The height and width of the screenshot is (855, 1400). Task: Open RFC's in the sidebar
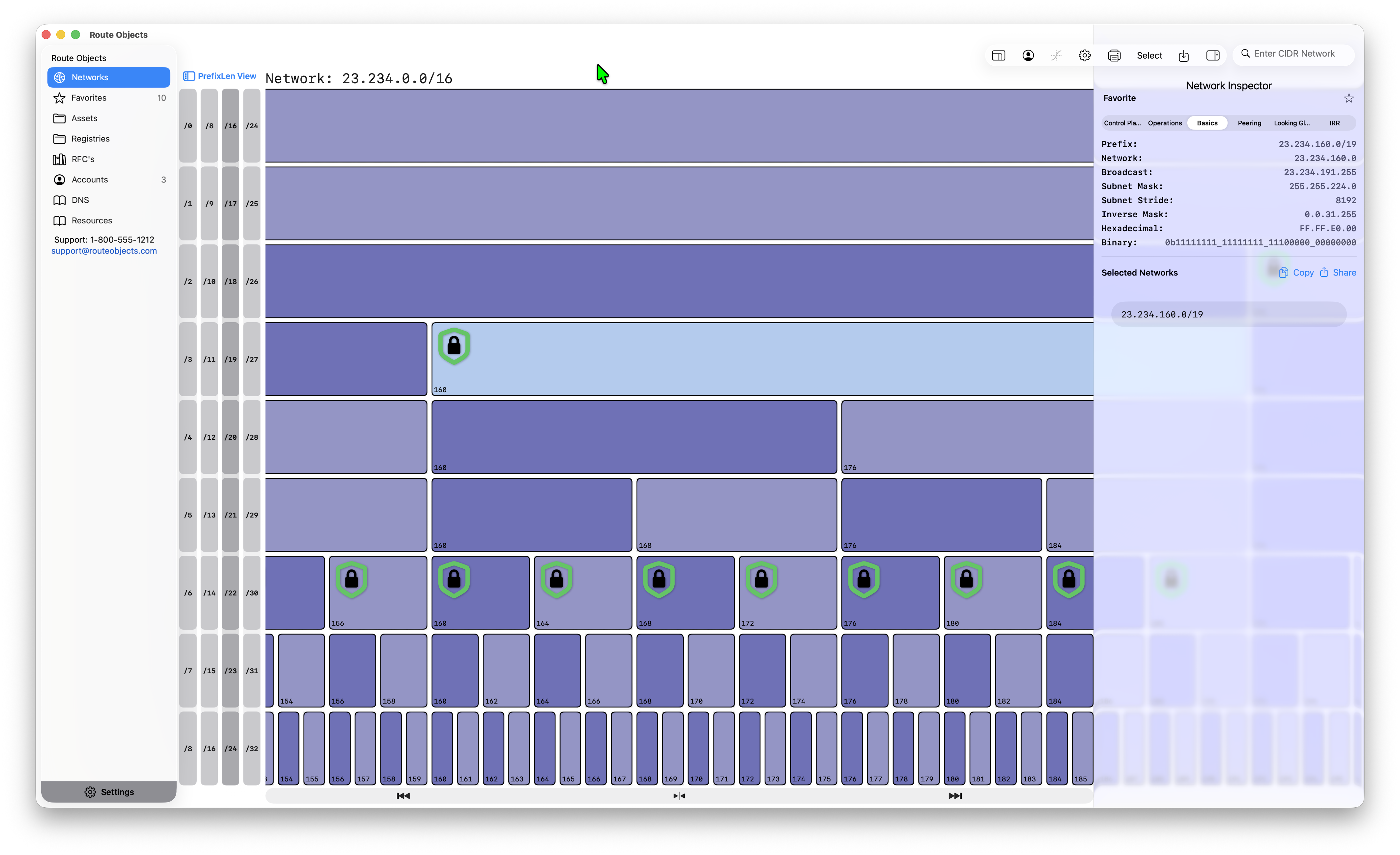[x=108, y=159]
